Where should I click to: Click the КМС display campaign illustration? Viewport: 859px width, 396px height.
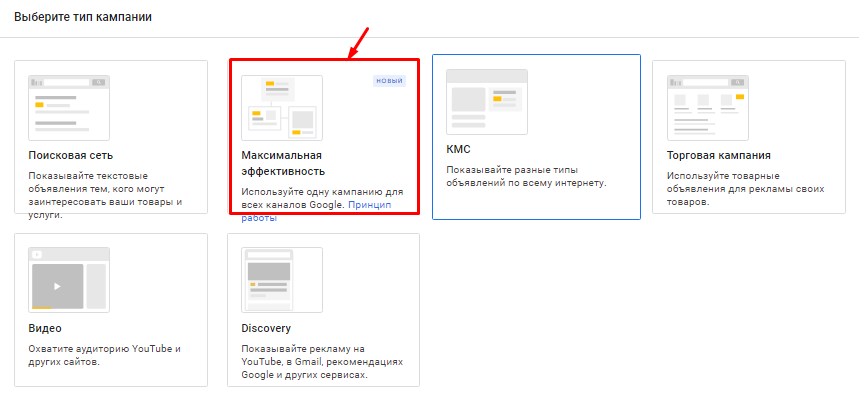click(x=487, y=102)
